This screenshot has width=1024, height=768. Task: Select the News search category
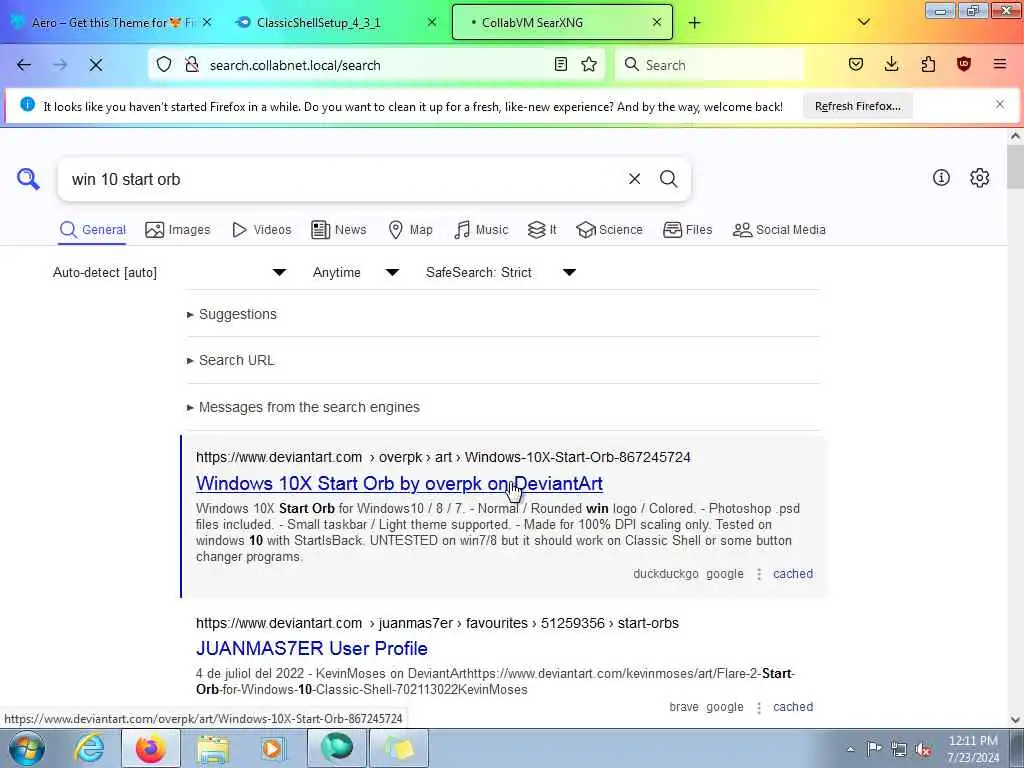(x=338, y=230)
